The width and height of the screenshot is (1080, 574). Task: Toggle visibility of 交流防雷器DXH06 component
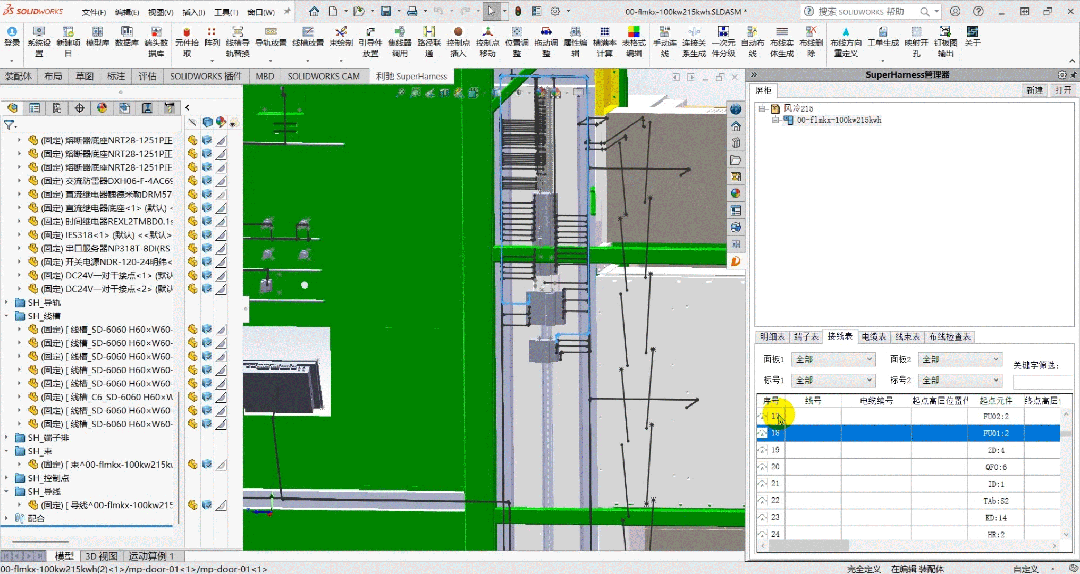coord(193,181)
